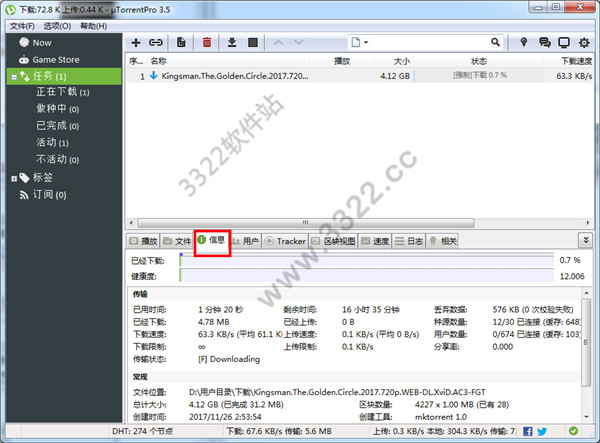Click DHT: 274 个节点 status entry
Viewport: 600px width, 443px height.
point(142,431)
